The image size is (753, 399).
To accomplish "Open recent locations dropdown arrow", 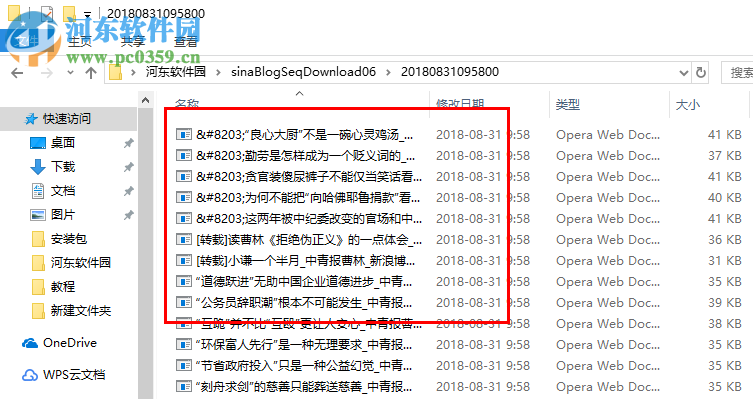I will [x=71, y=73].
